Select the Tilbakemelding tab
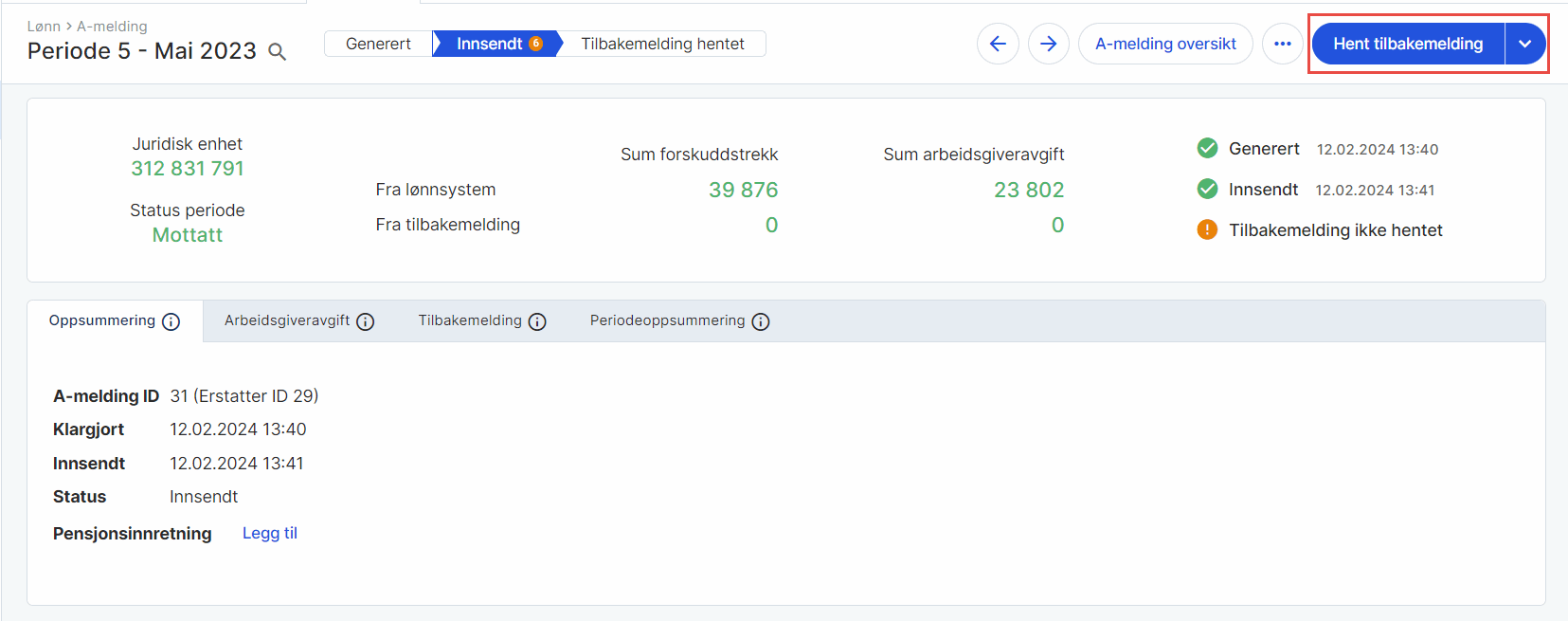This screenshot has width=1568, height=621. 470,321
